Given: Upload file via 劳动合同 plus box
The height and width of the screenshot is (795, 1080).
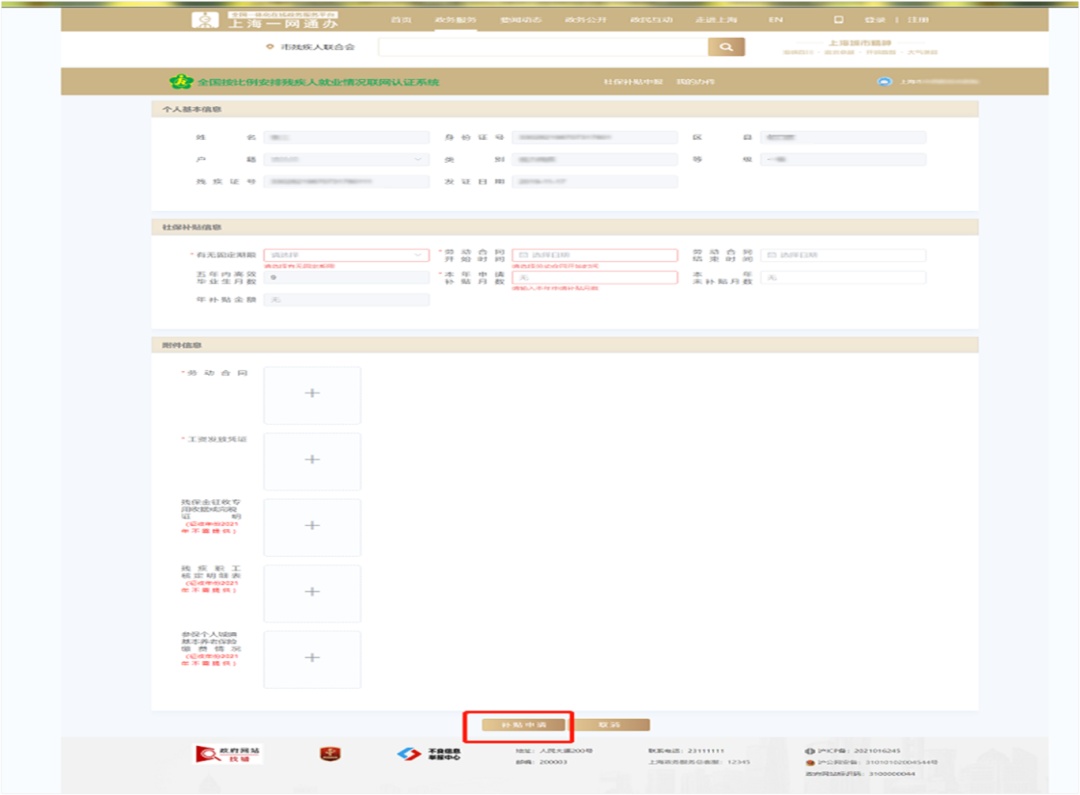Looking at the screenshot, I should click(312, 395).
